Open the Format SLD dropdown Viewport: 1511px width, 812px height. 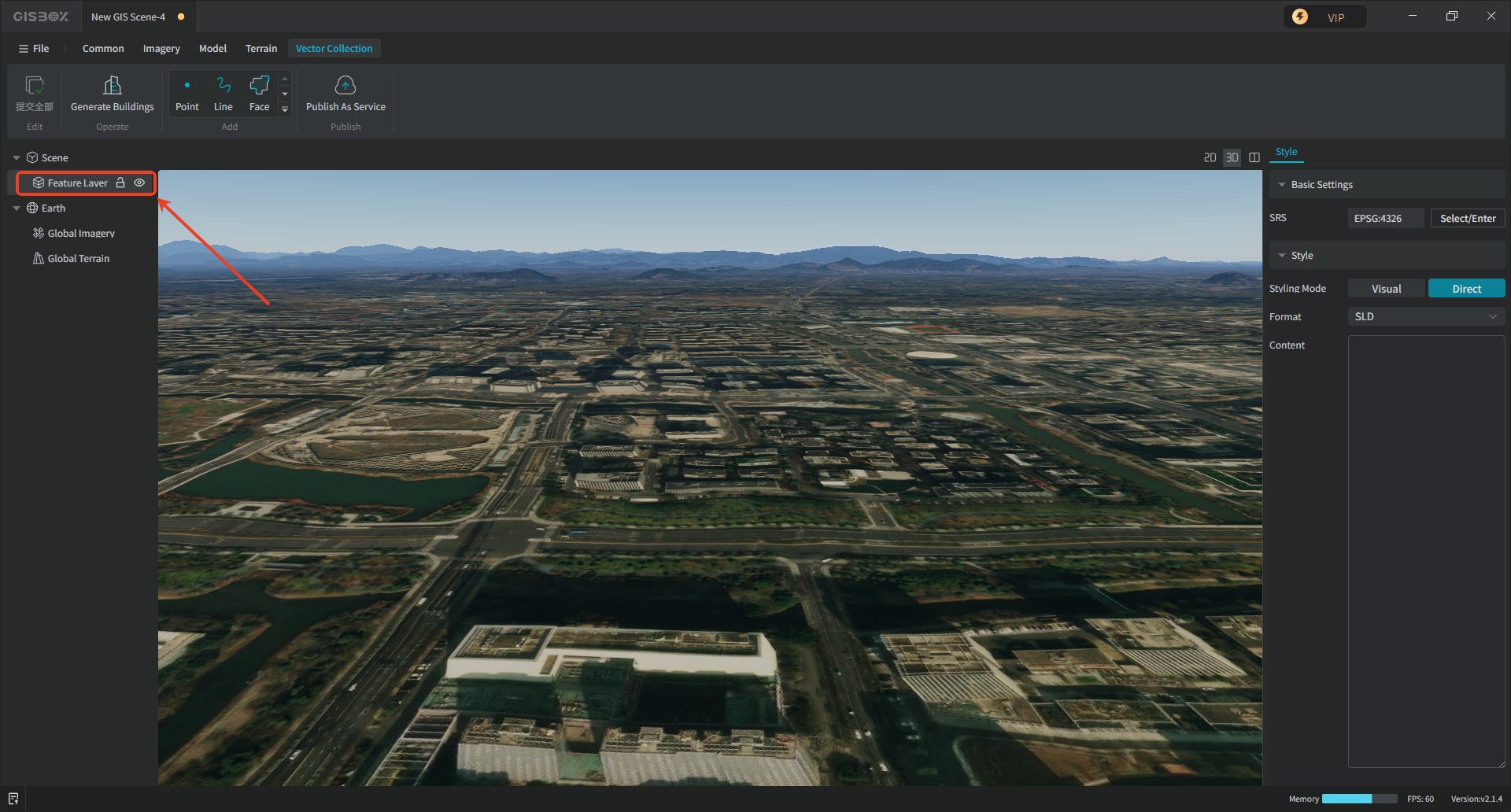pyautogui.click(x=1426, y=316)
